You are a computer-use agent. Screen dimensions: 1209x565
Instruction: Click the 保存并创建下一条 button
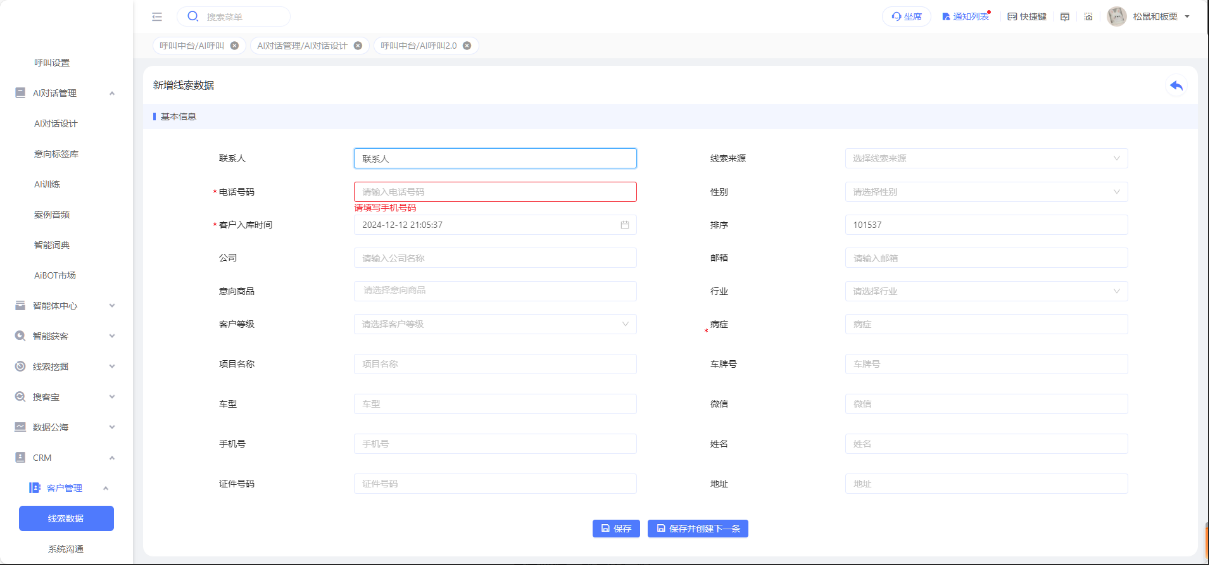(x=698, y=528)
